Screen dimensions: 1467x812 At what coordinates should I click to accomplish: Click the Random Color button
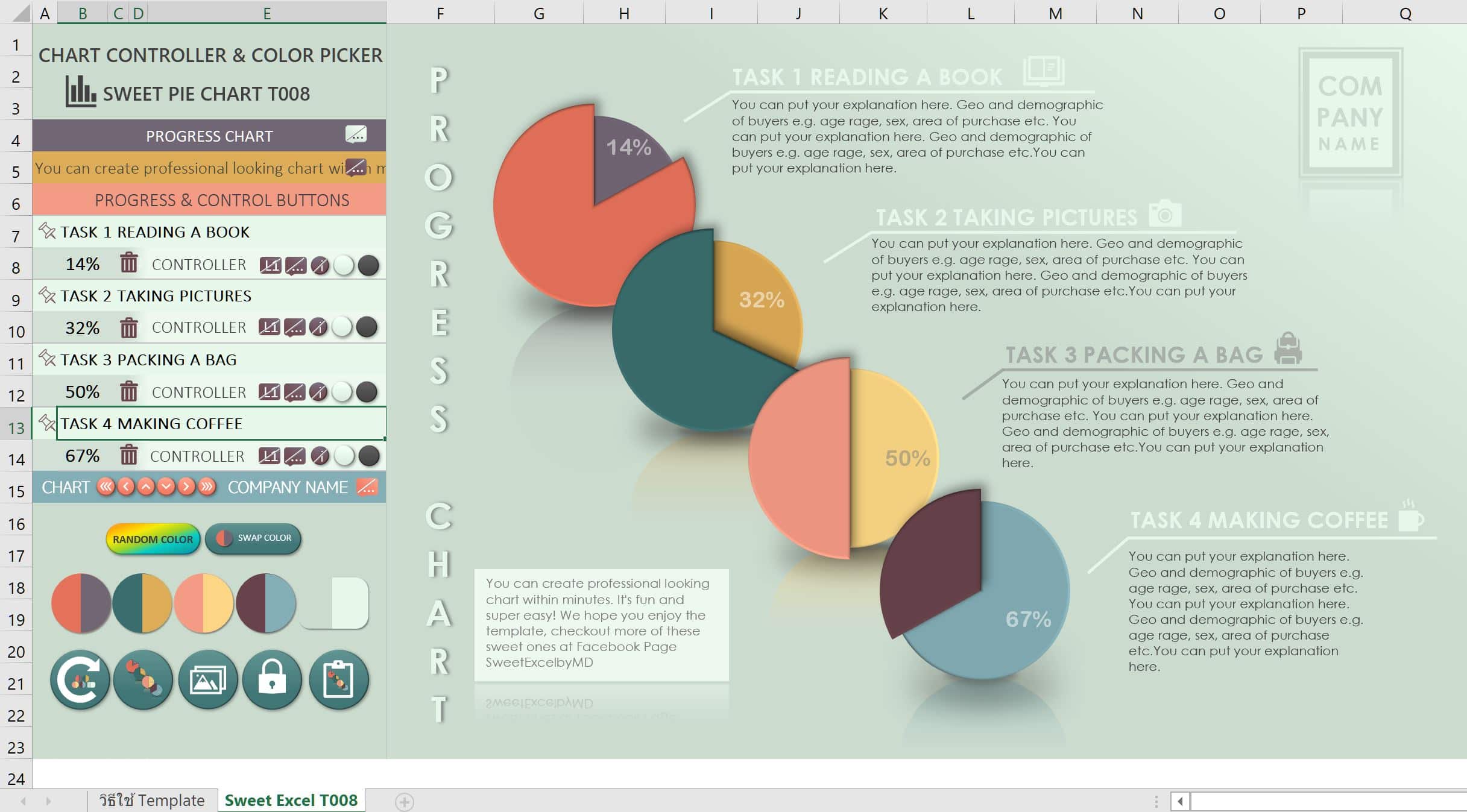coord(152,537)
